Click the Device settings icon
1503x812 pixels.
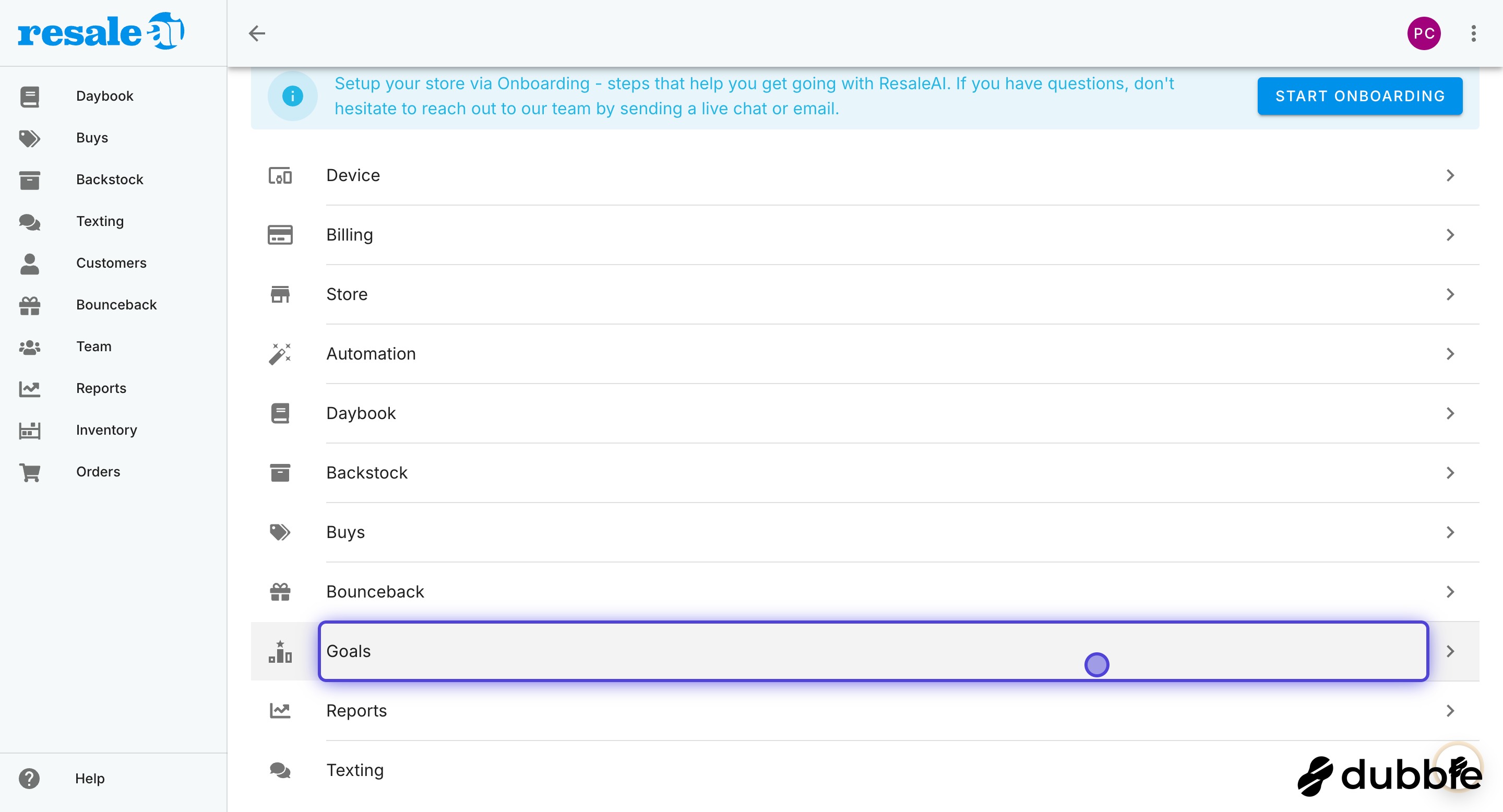[280, 175]
